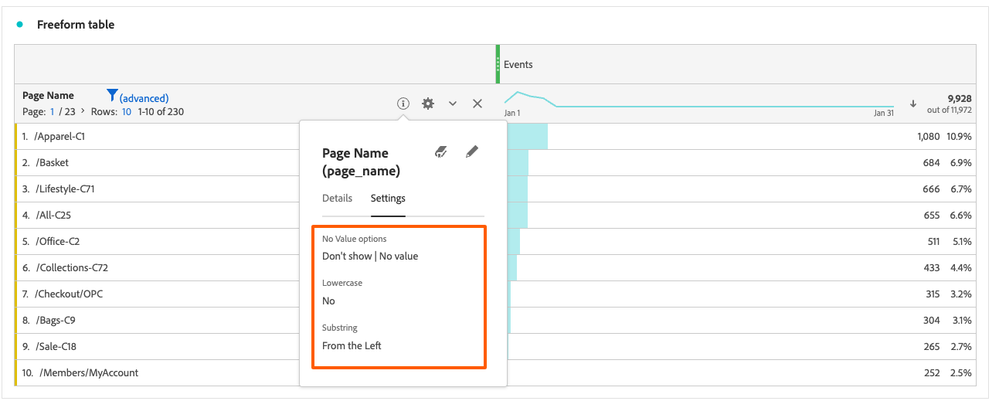Click the cyan dot beside Freeform table
This screenshot has width=999, height=401.
tap(20, 25)
